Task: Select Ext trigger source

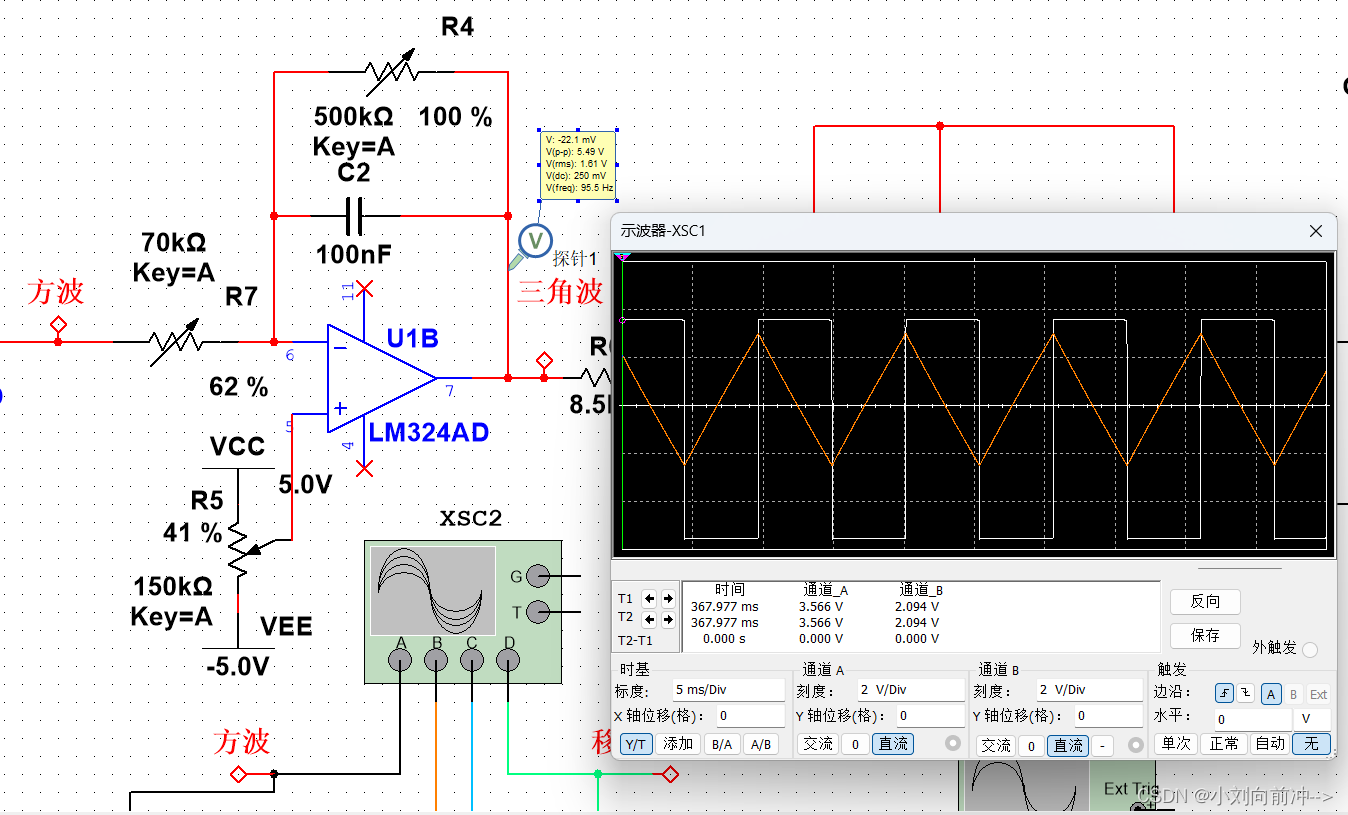Action: 1318,694
